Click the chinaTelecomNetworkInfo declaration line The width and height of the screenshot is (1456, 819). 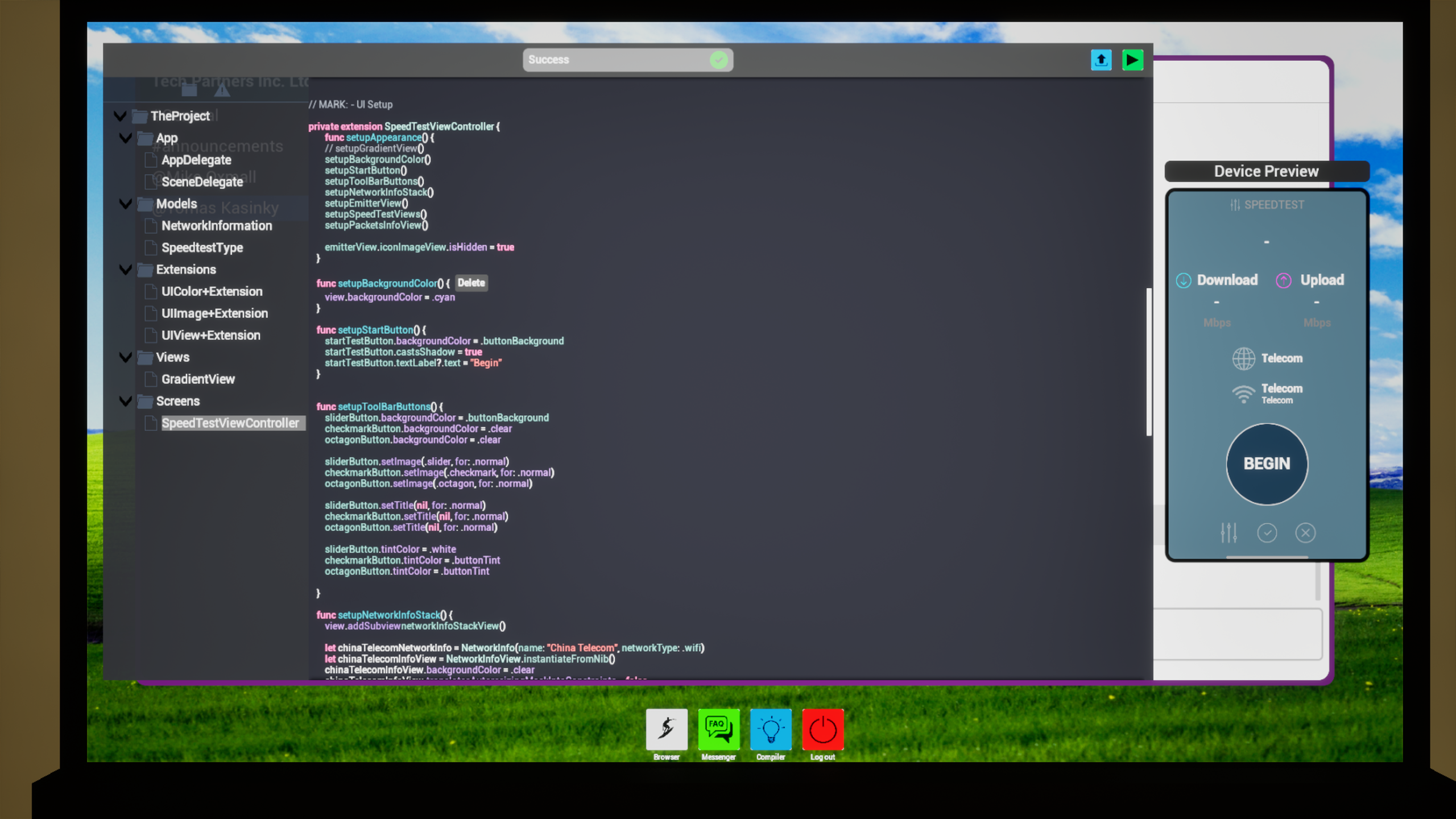(515, 648)
